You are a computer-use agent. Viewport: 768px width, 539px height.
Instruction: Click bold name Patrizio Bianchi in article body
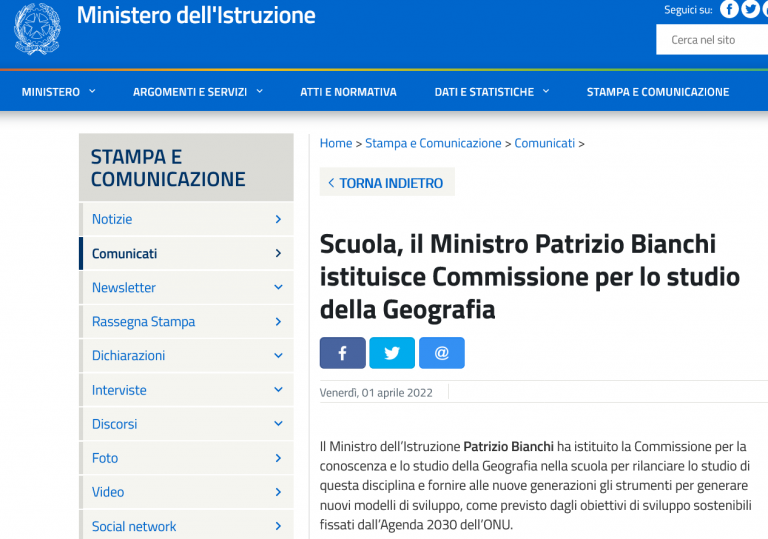[x=508, y=446]
